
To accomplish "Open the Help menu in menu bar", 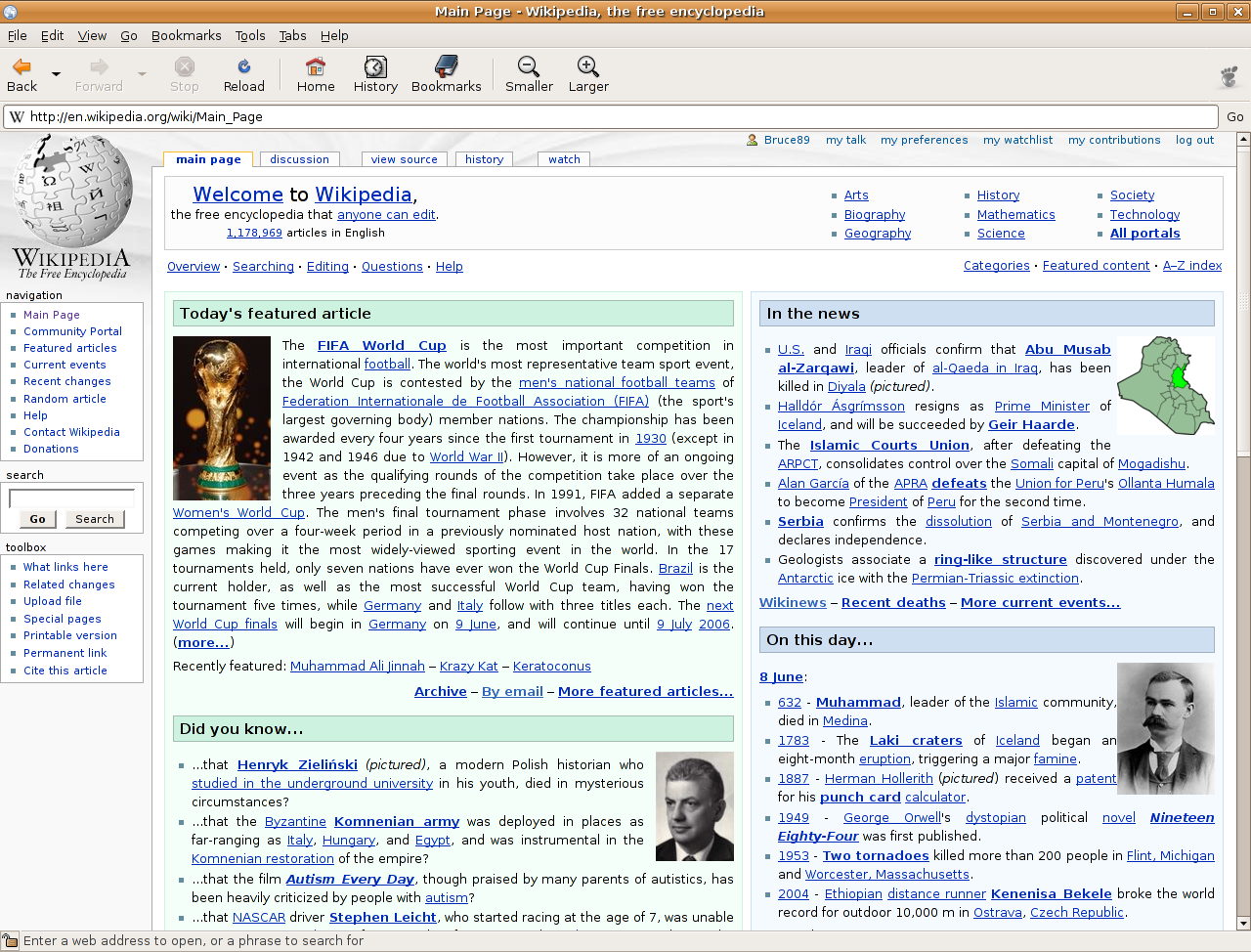I will click(334, 35).
